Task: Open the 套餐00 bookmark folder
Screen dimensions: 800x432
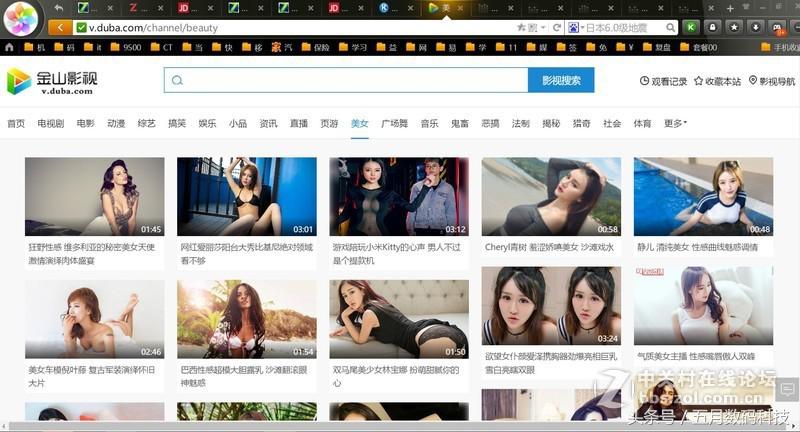Action: [x=698, y=47]
